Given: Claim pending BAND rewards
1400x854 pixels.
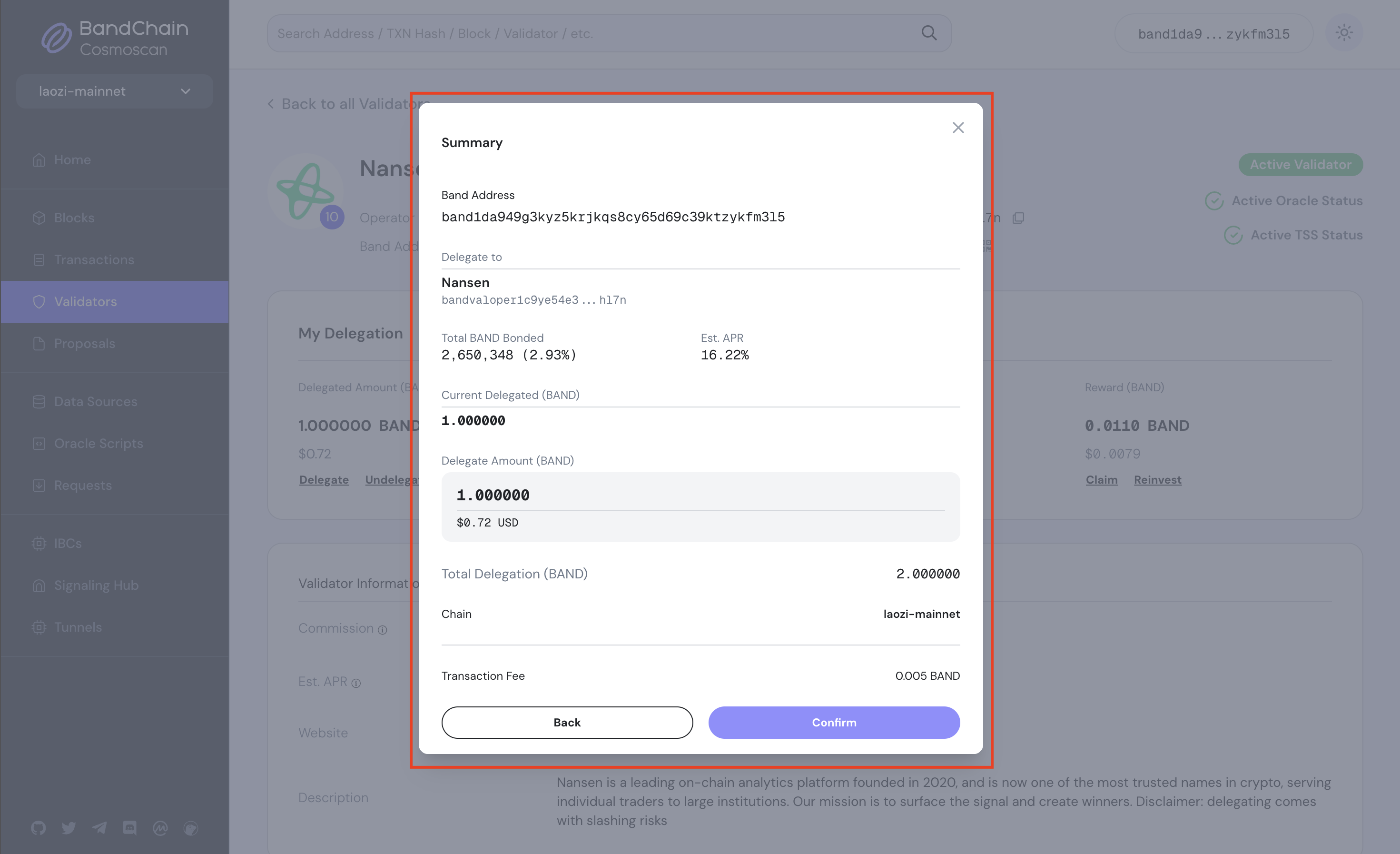Looking at the screenshot, I should [x=1101, y=479].
